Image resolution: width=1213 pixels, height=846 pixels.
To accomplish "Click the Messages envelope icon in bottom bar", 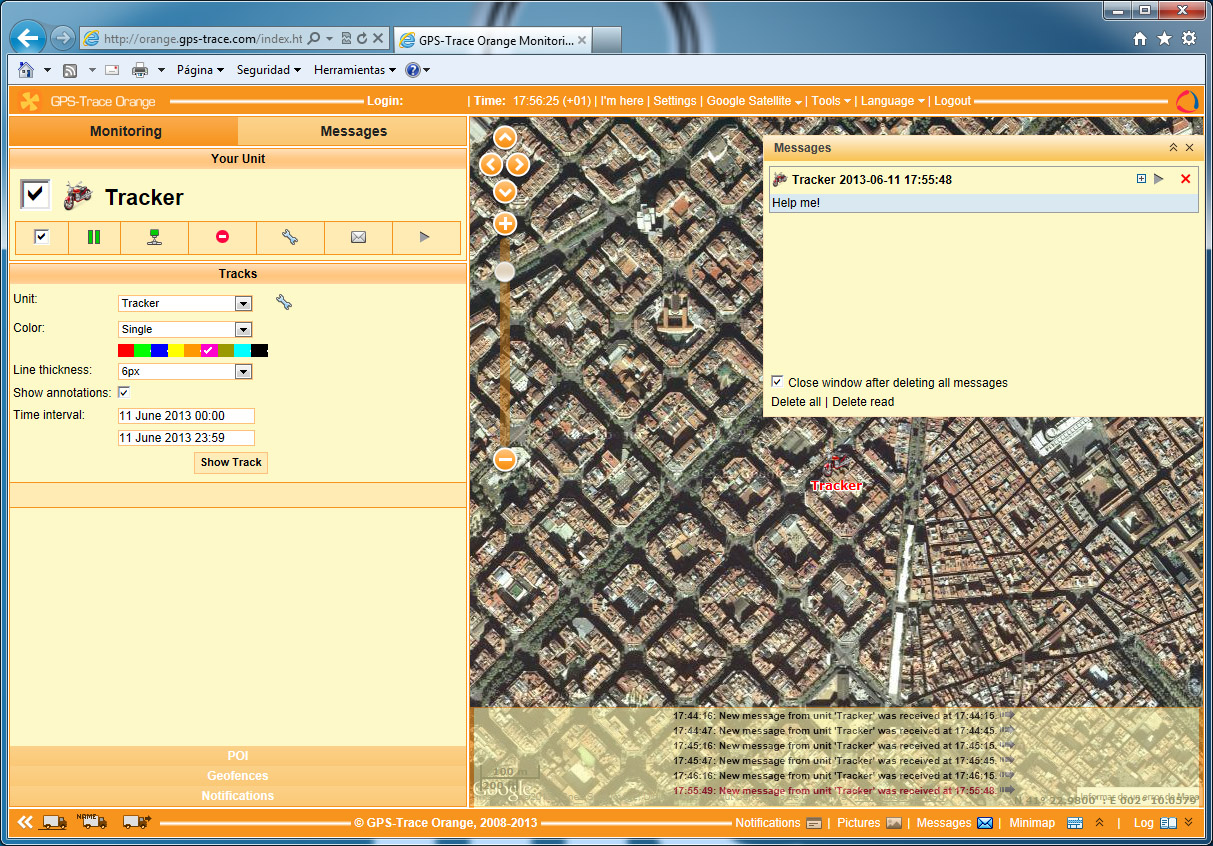I will [x=985, y=823].
